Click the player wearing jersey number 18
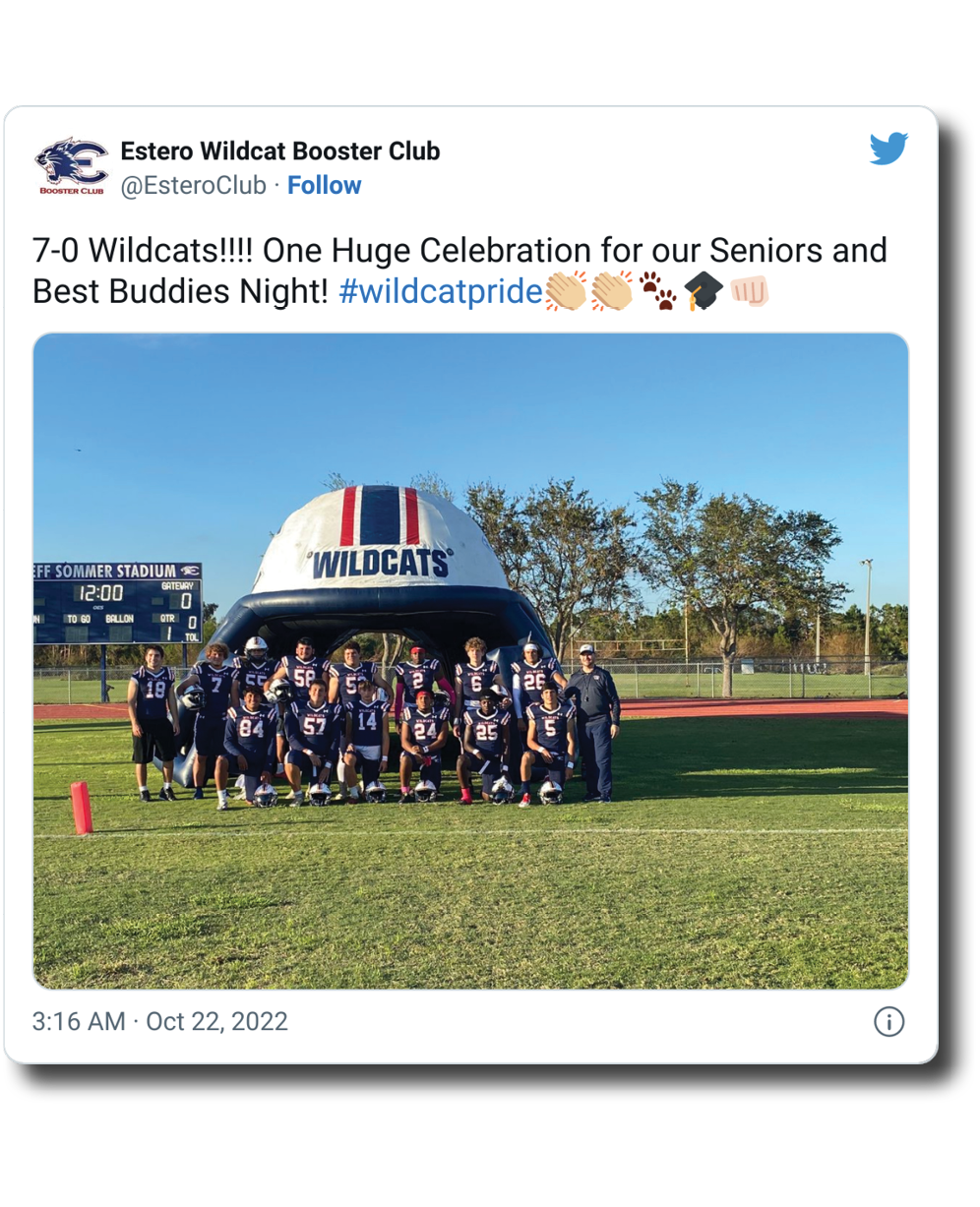Image resolution: width=980 pixels, height=1207 pixels. tap(154, 722)
